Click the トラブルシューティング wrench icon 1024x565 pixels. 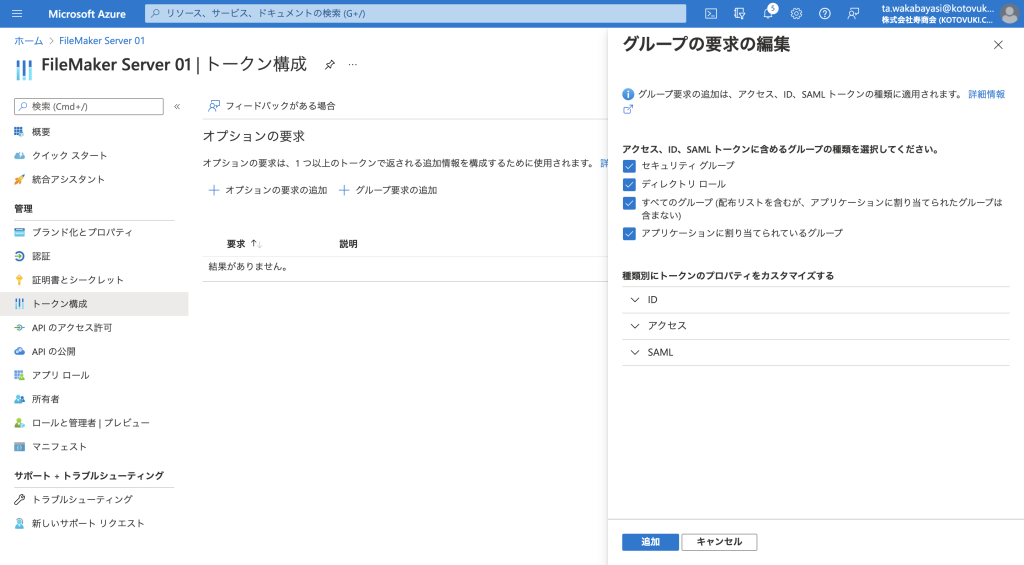(19, 500)
